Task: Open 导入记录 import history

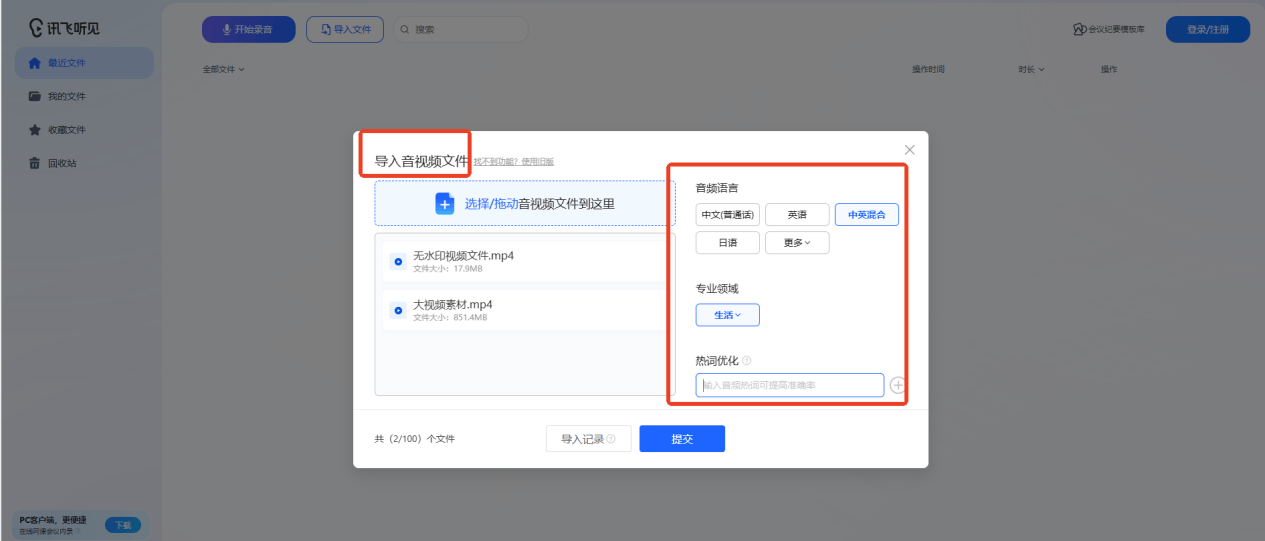Action: click(x=588, y=439)
